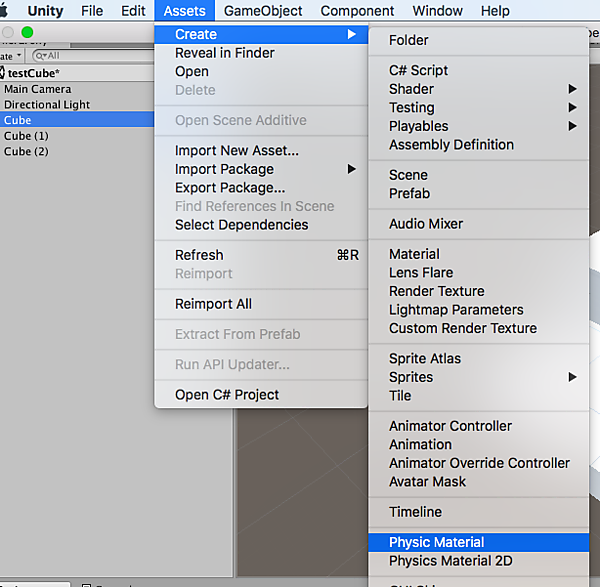
Task: Select Cube (2) in Hierarchy
Action: click(x=77, y=152)
